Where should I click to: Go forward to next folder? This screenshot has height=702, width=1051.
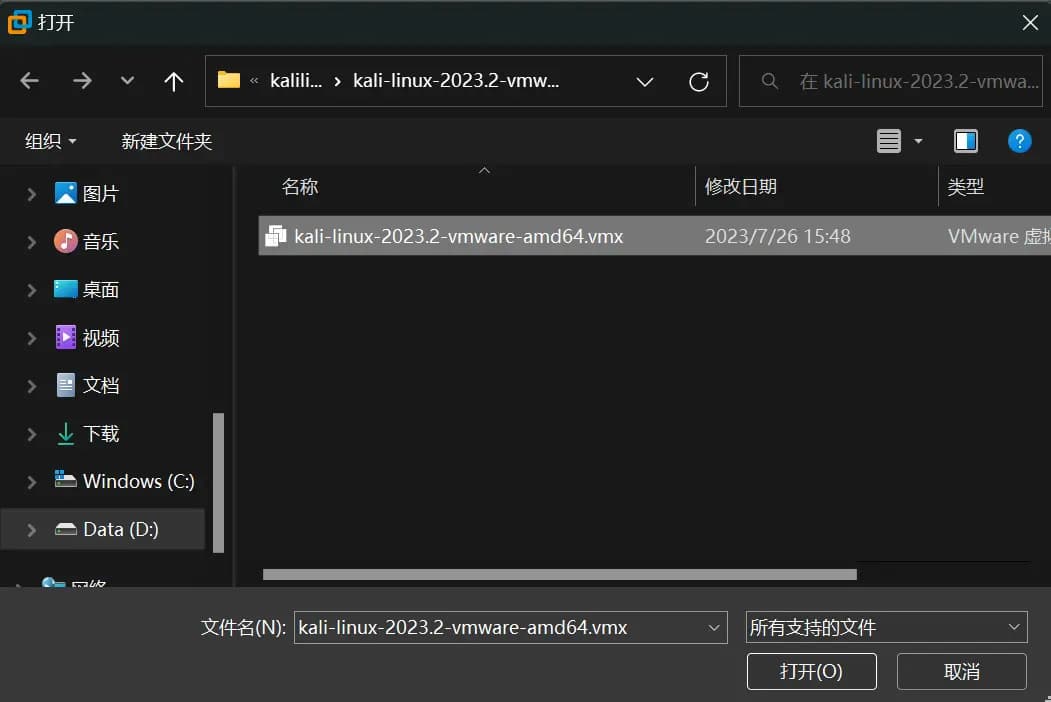pyautogui.click(x=82, y=81)
